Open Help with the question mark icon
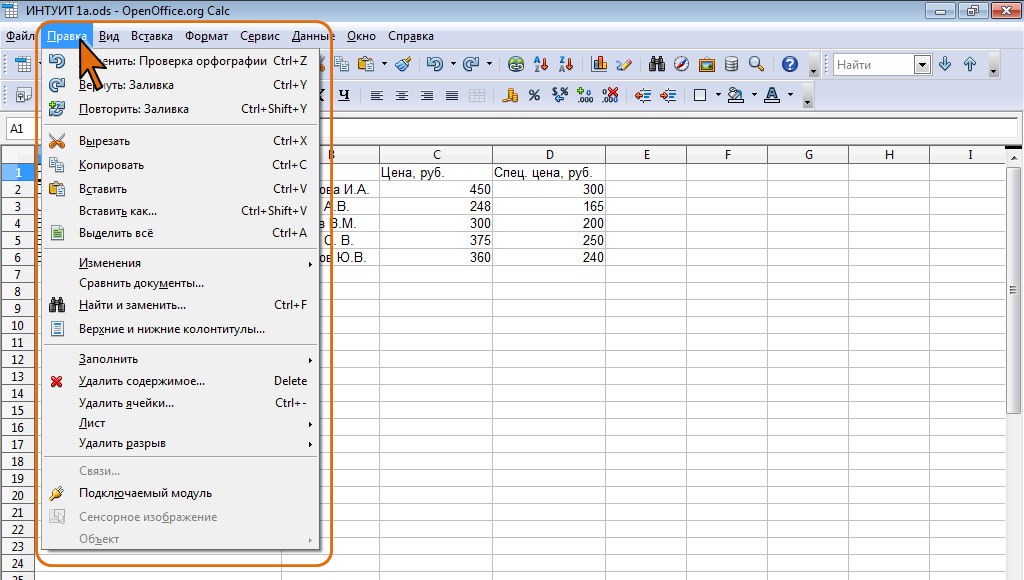1024x580 pixels. pyautogui.click(x=790, y=64)
